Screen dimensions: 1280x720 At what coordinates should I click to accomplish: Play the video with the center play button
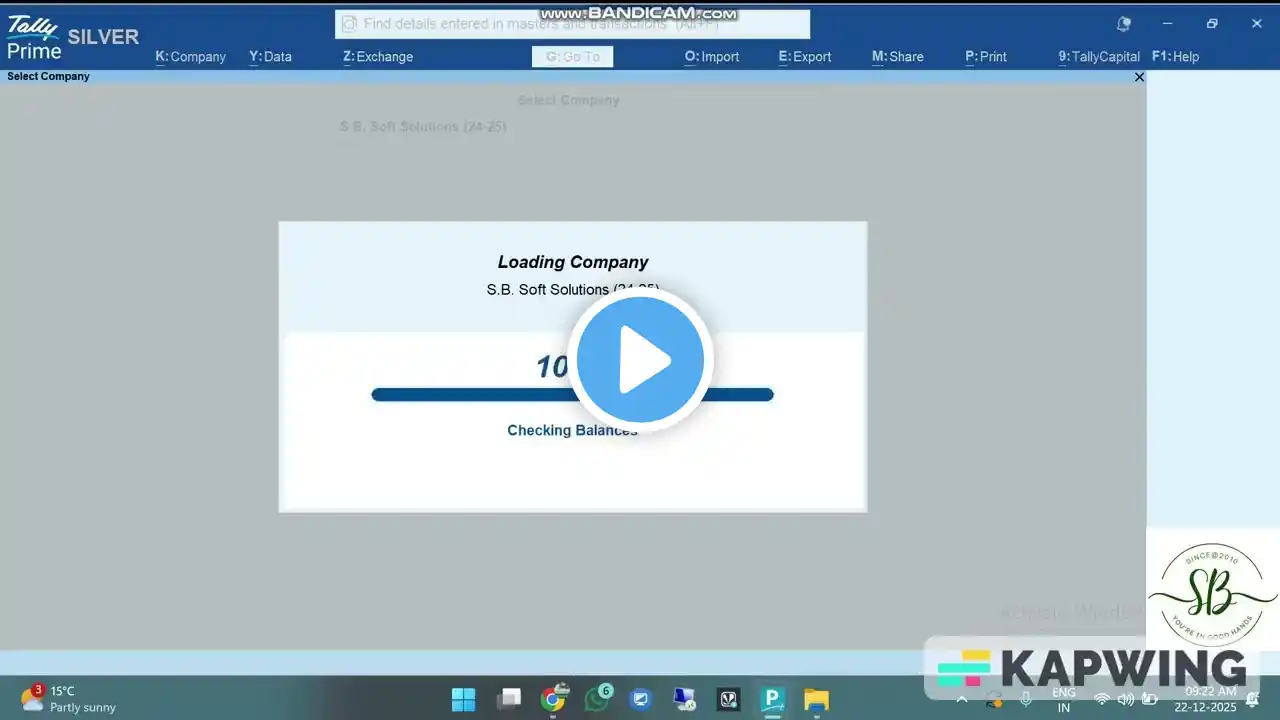pyautogui.click(x=641, y=359)
